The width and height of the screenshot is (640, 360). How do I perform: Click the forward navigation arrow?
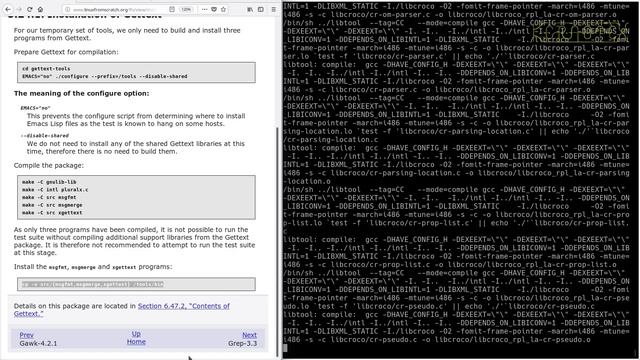[x=19, y=9]
